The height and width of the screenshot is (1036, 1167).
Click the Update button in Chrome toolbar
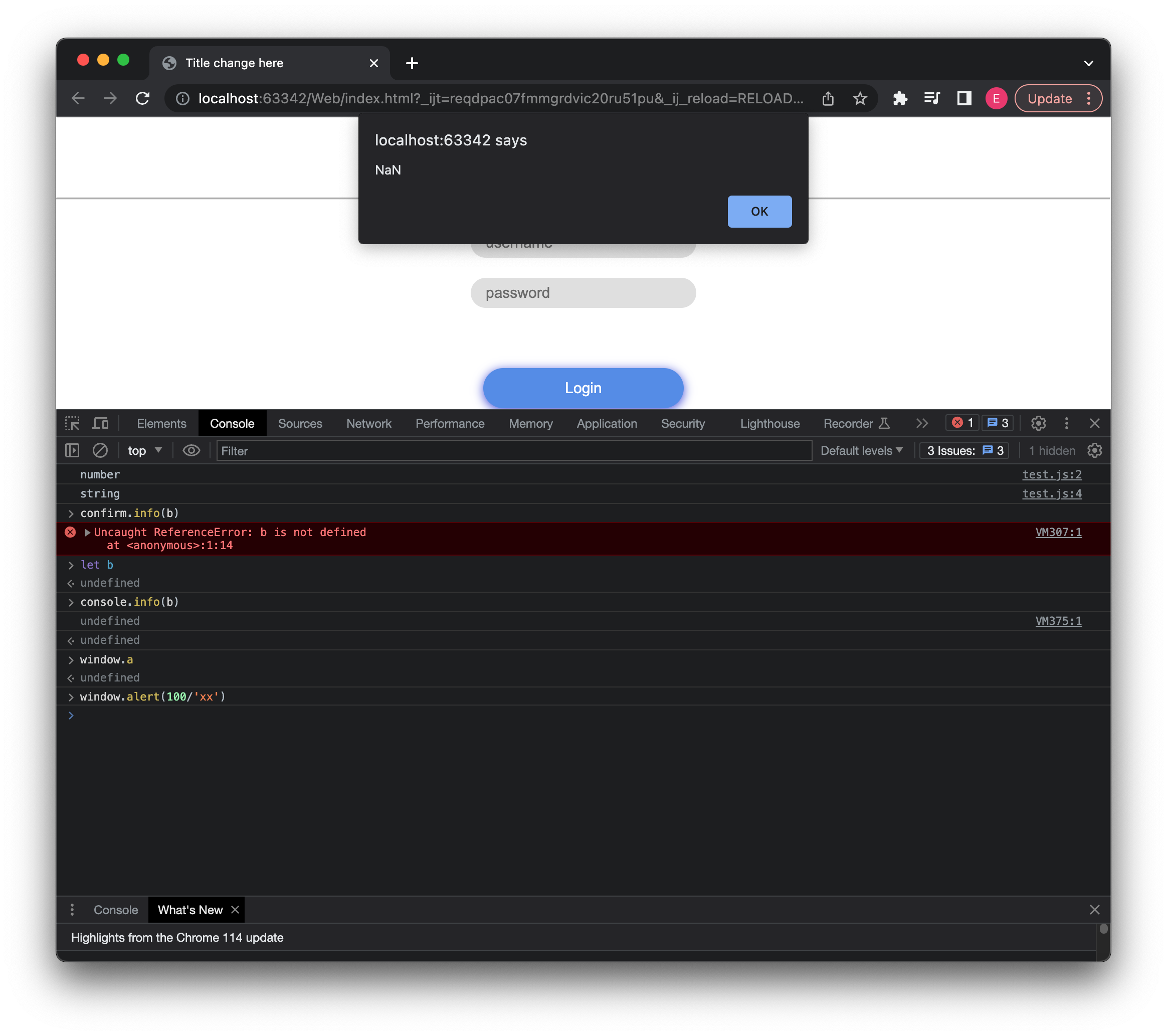[1049, 98]
